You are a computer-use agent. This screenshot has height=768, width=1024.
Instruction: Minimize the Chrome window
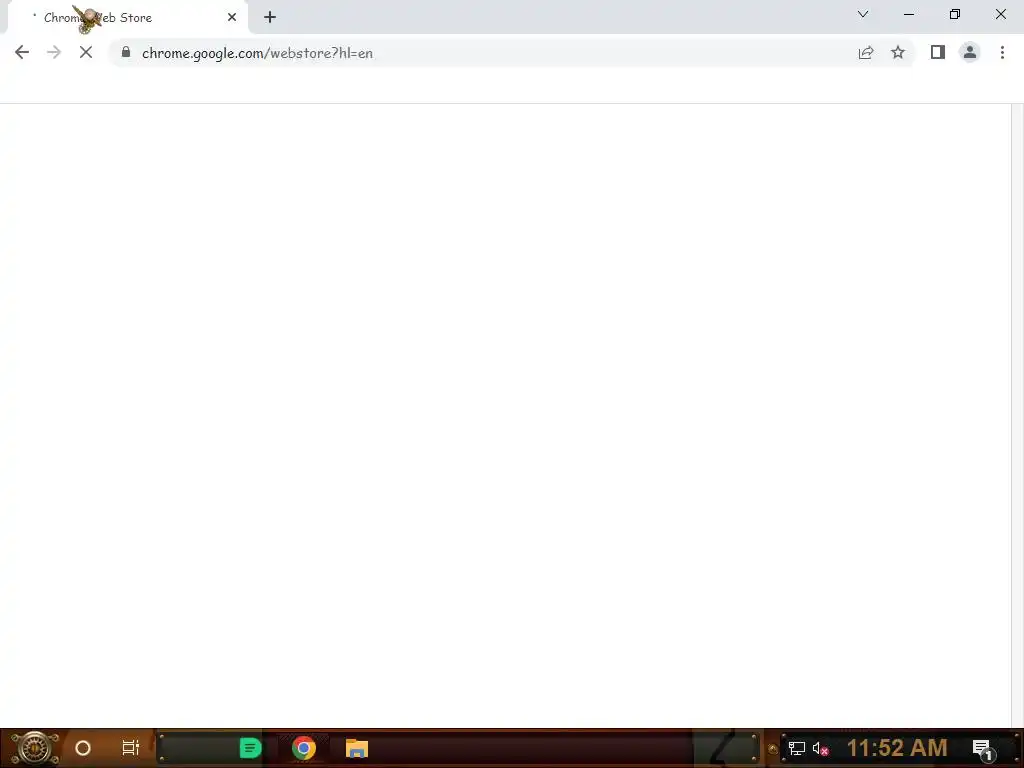pos(909,14)
